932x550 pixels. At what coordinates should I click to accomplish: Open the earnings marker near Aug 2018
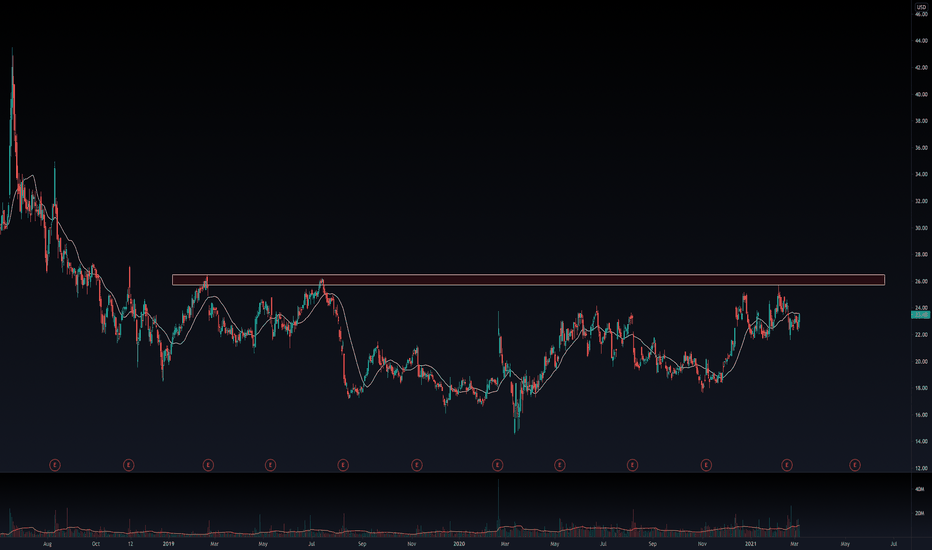pyautogui.click(x=55, y=465)
